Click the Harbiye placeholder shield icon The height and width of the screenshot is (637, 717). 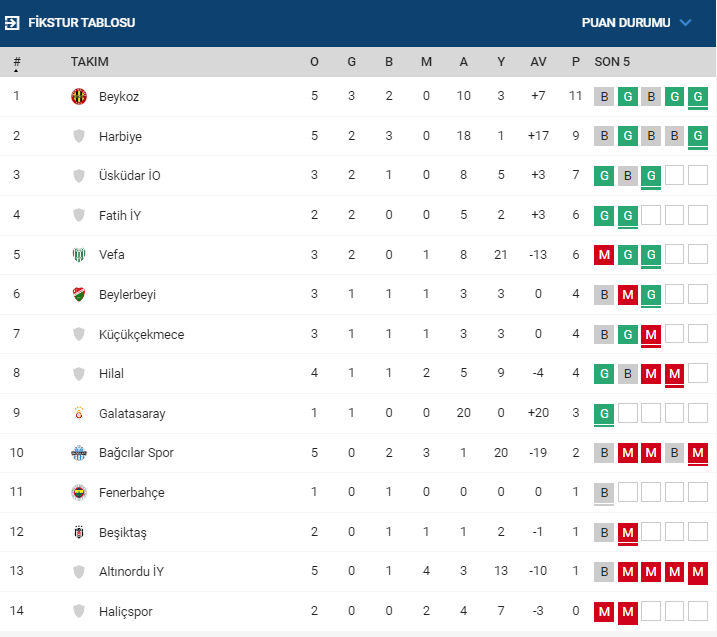pyautogui.click(x=79, y=136)
